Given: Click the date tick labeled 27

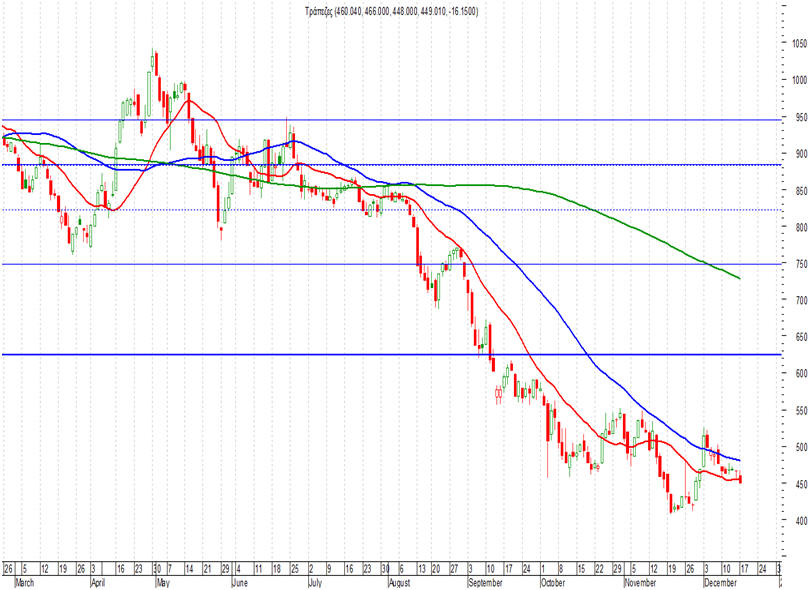Looking at the screenshot, I should (x=454, y=569).
